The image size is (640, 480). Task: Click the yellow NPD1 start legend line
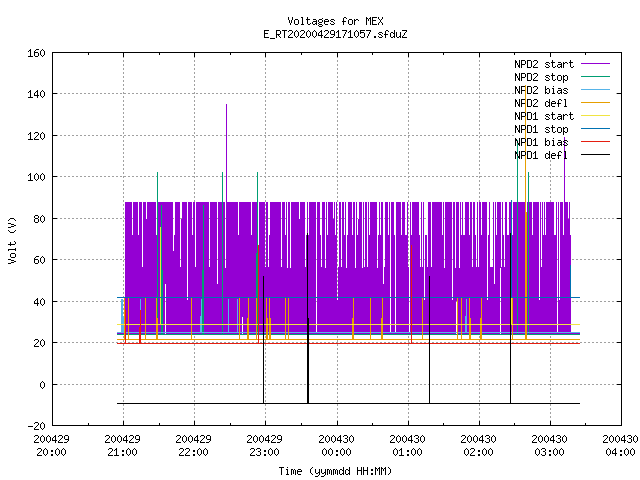tap(596, 116)
